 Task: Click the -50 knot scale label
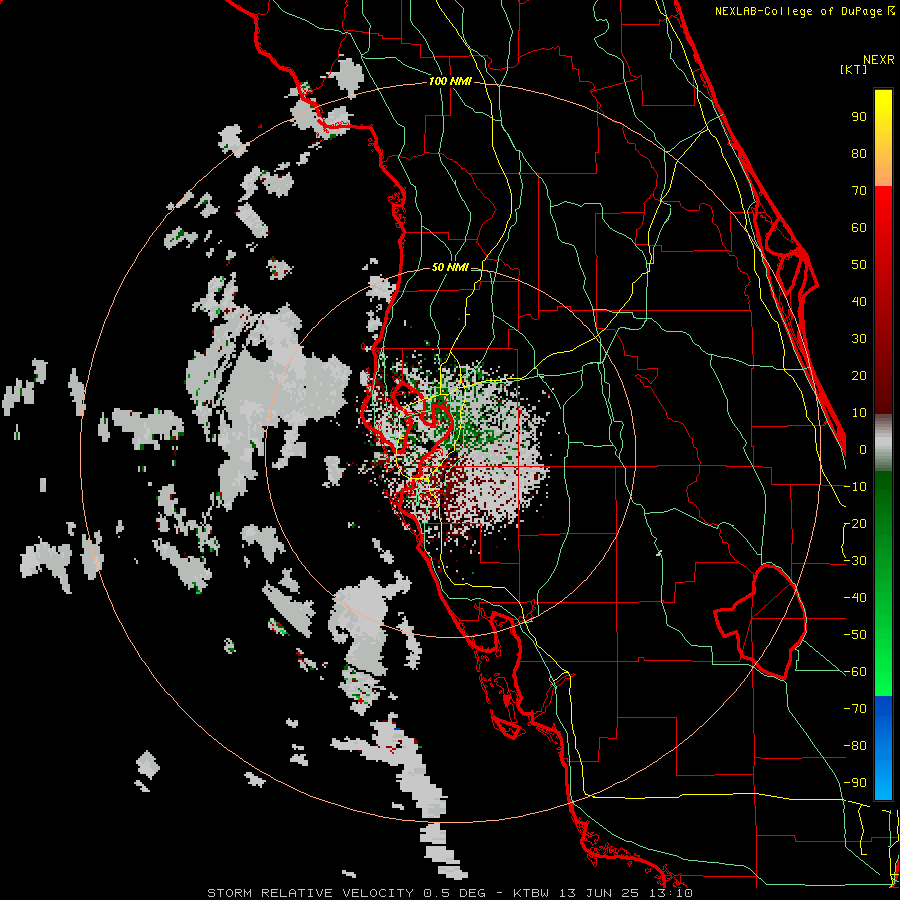[x=855, y=635]
